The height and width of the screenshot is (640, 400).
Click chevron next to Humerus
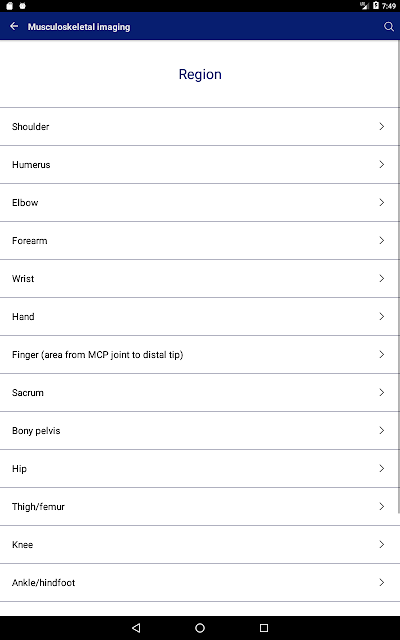tap(382, 164)
